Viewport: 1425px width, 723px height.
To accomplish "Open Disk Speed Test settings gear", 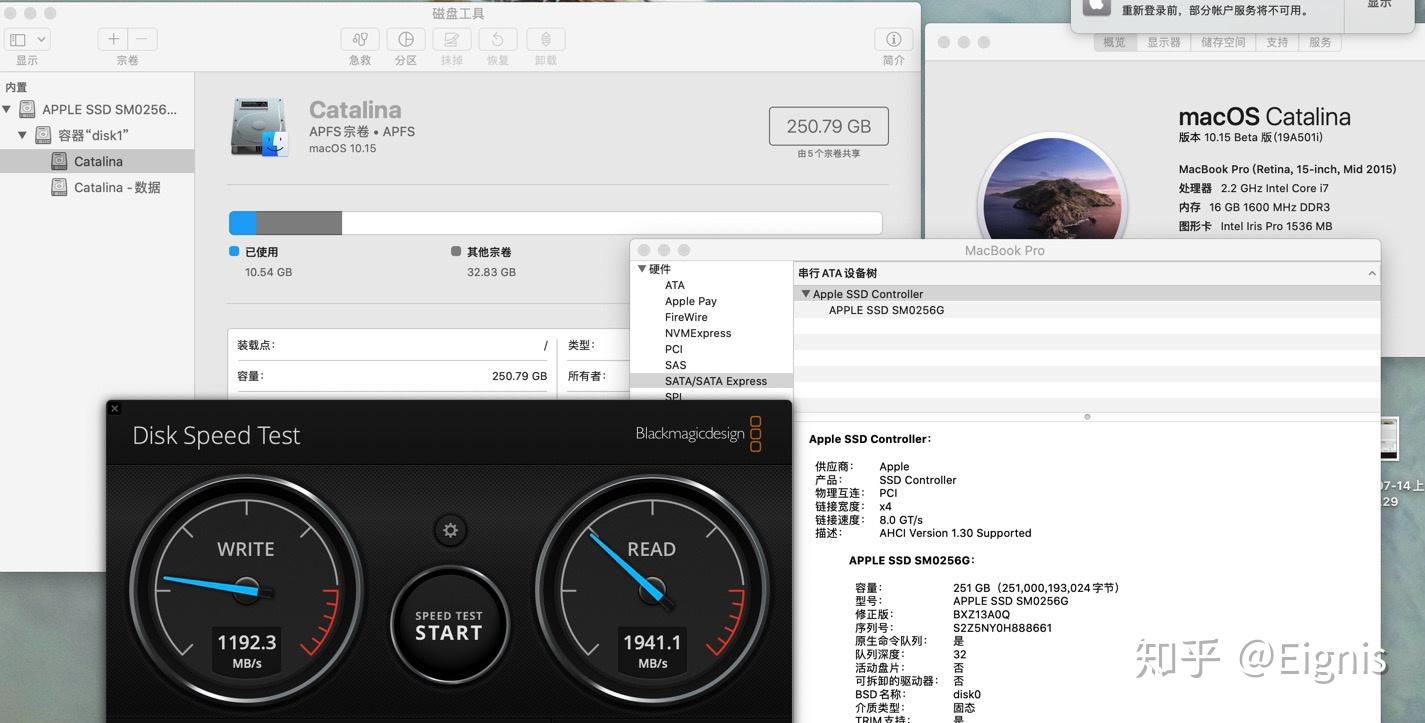I will click(450, 530).
